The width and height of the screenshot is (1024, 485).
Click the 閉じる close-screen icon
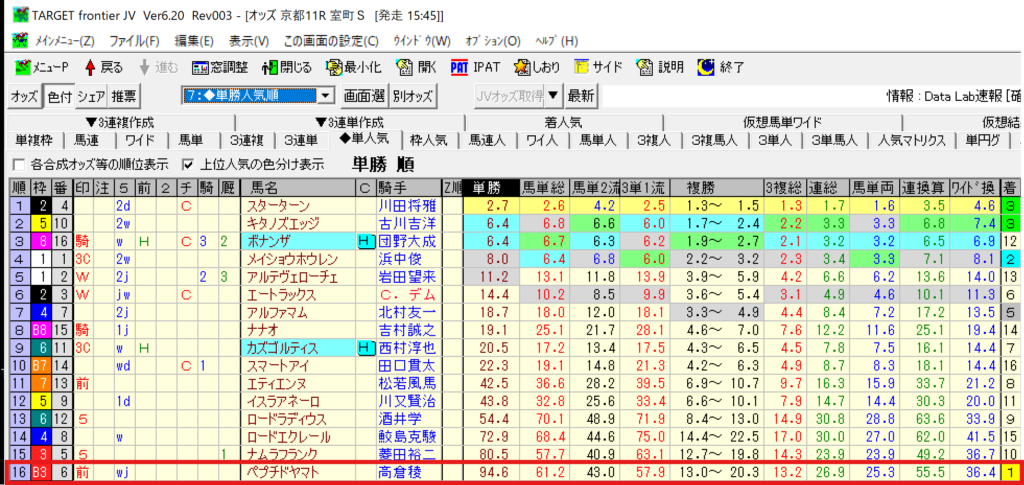287,67
